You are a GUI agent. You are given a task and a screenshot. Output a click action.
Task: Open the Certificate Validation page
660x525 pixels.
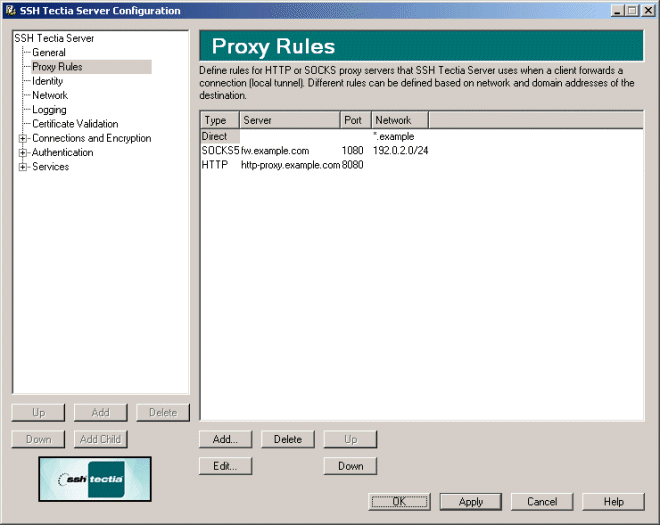click(75, 124)
